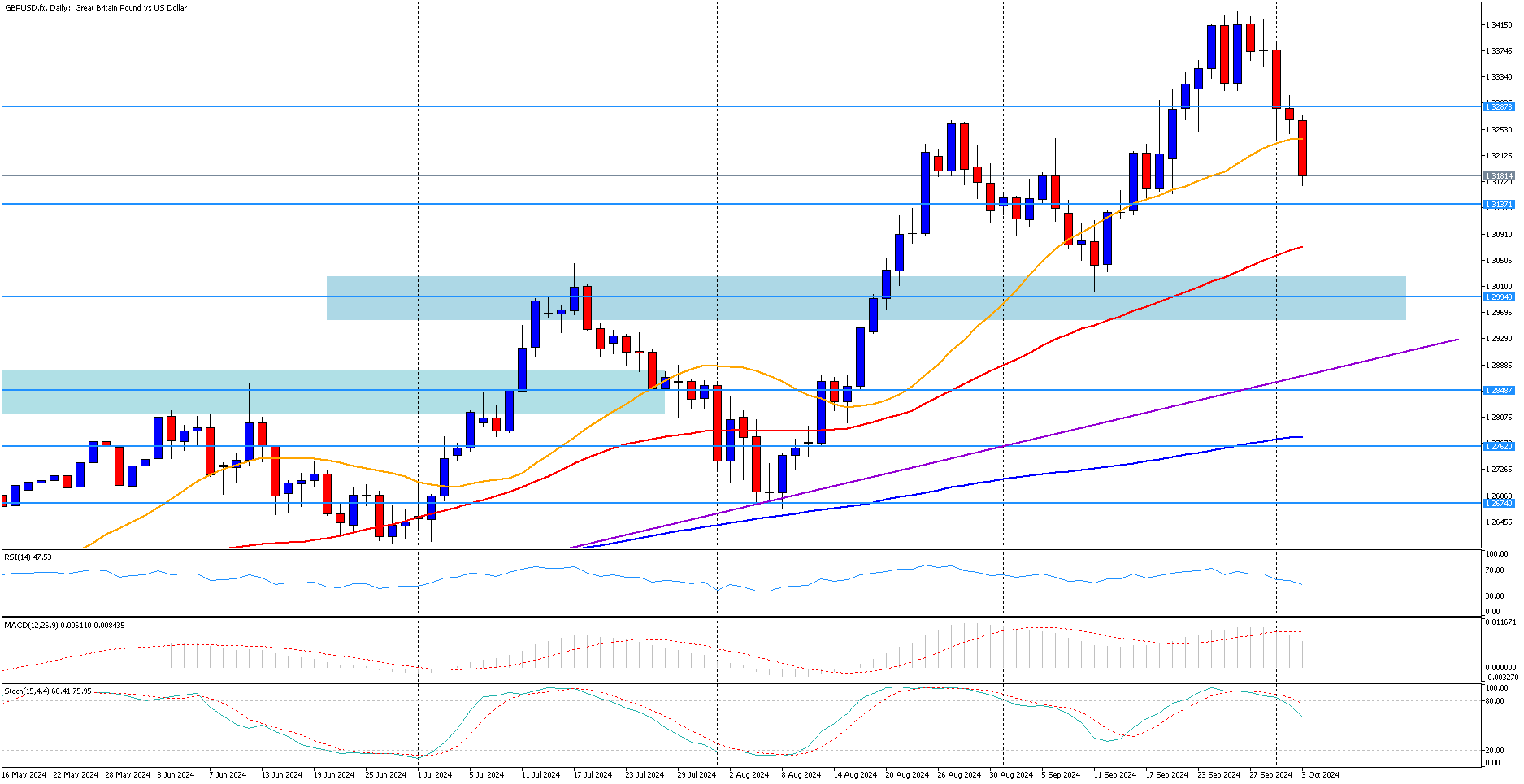Screen dimensions: 1524x784
Task: Click the RSI(14) indicator label
Action: (x=28, y=557)
